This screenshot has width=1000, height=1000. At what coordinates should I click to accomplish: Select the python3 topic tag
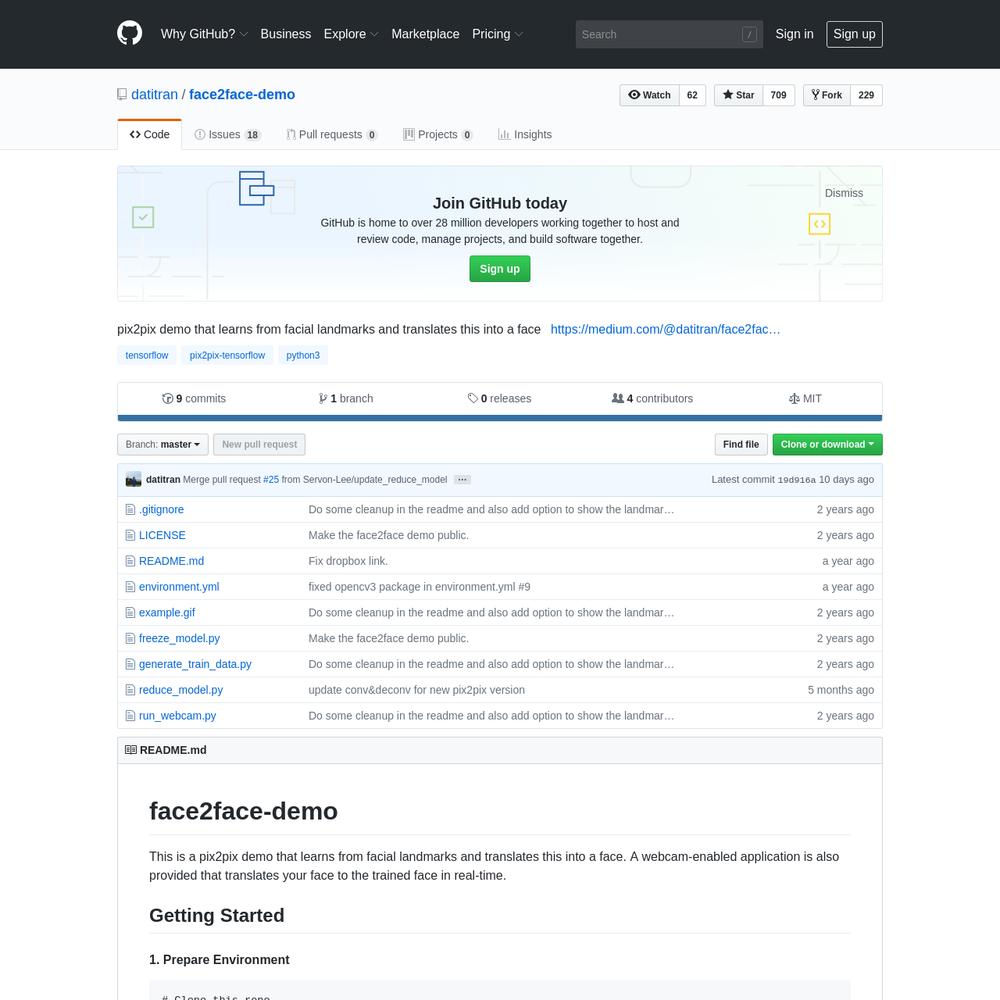[x=303, y=355]
